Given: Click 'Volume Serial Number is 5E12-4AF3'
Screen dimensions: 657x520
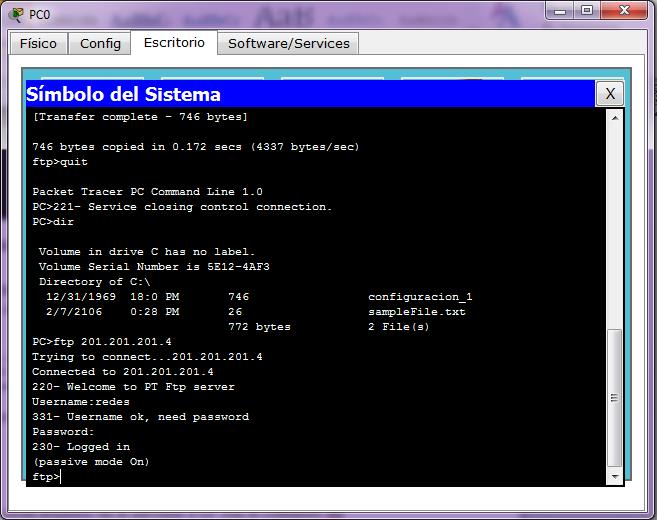Looking at the screenshot, I should pos(154,266).
